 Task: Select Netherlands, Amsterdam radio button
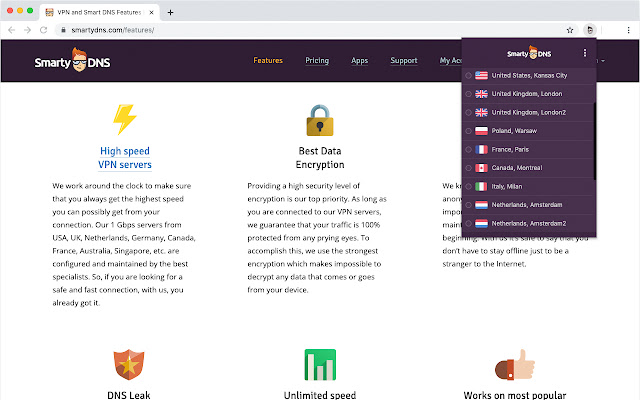click(469, 205)
